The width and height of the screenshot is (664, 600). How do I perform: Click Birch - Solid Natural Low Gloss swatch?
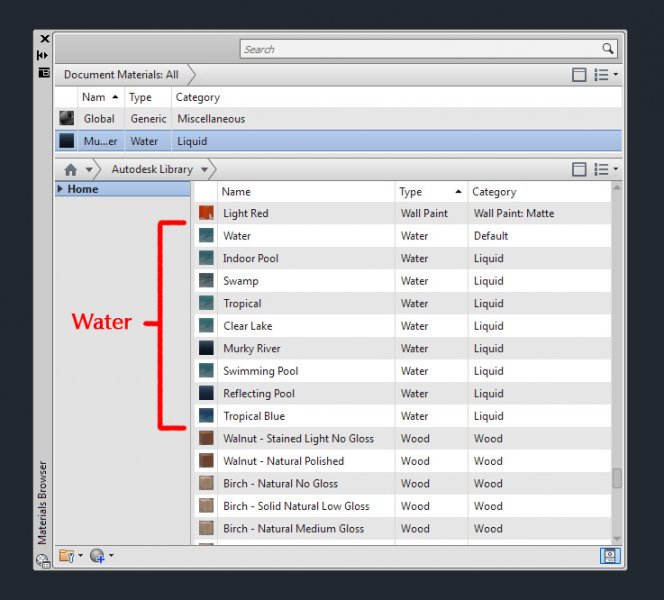[x=206, y=506]
